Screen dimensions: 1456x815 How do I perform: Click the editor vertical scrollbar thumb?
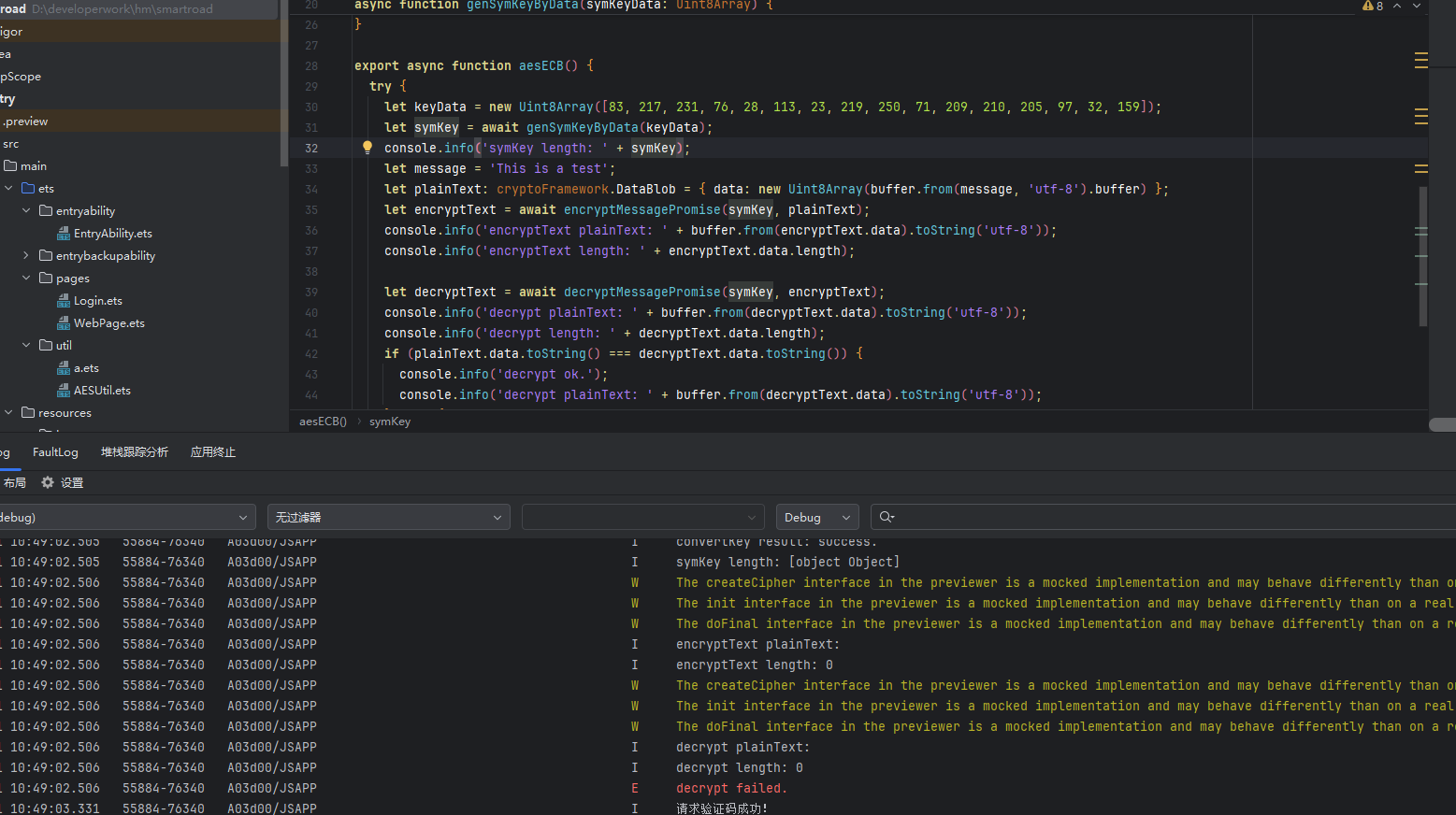point(1422,256)
